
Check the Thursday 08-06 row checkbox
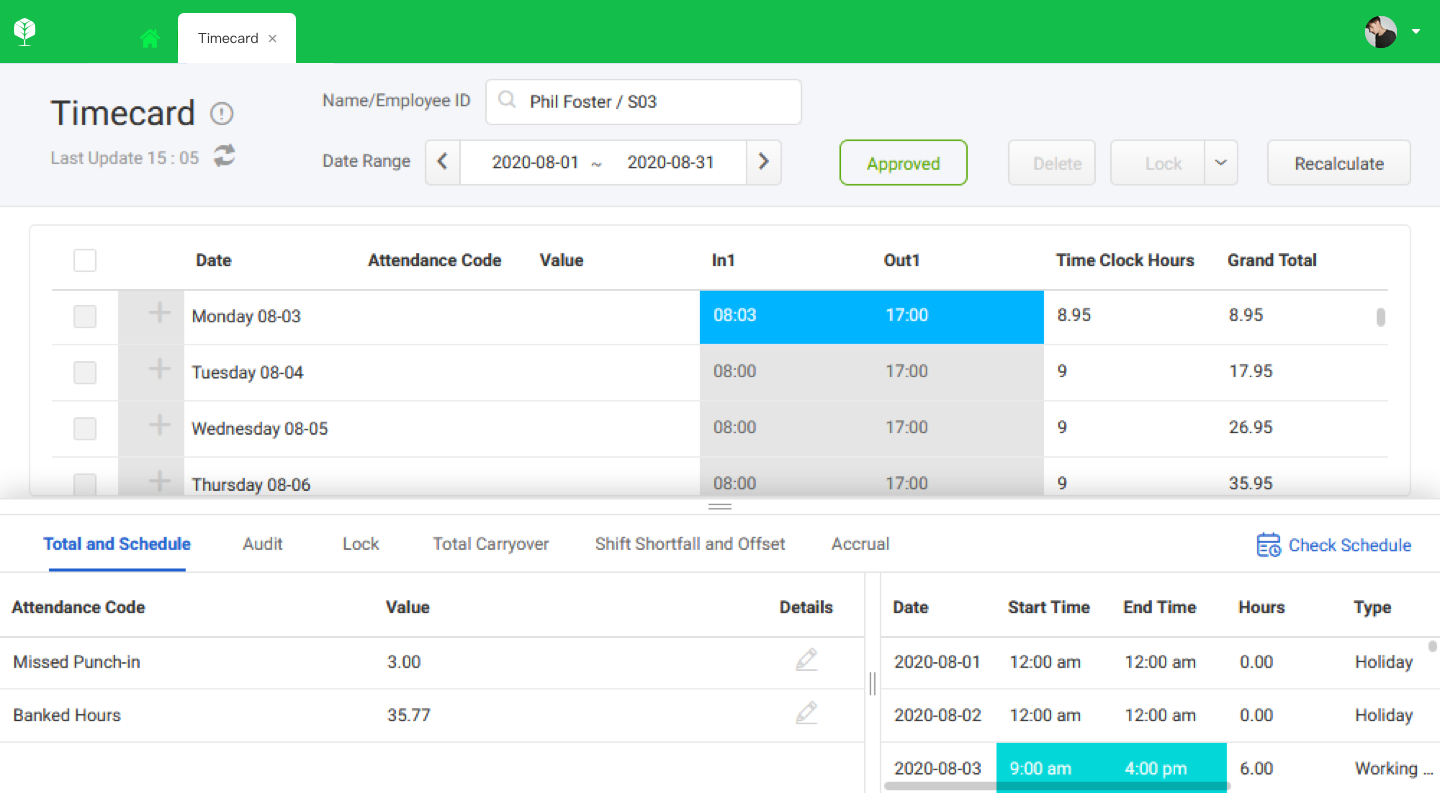pos(85,484)
